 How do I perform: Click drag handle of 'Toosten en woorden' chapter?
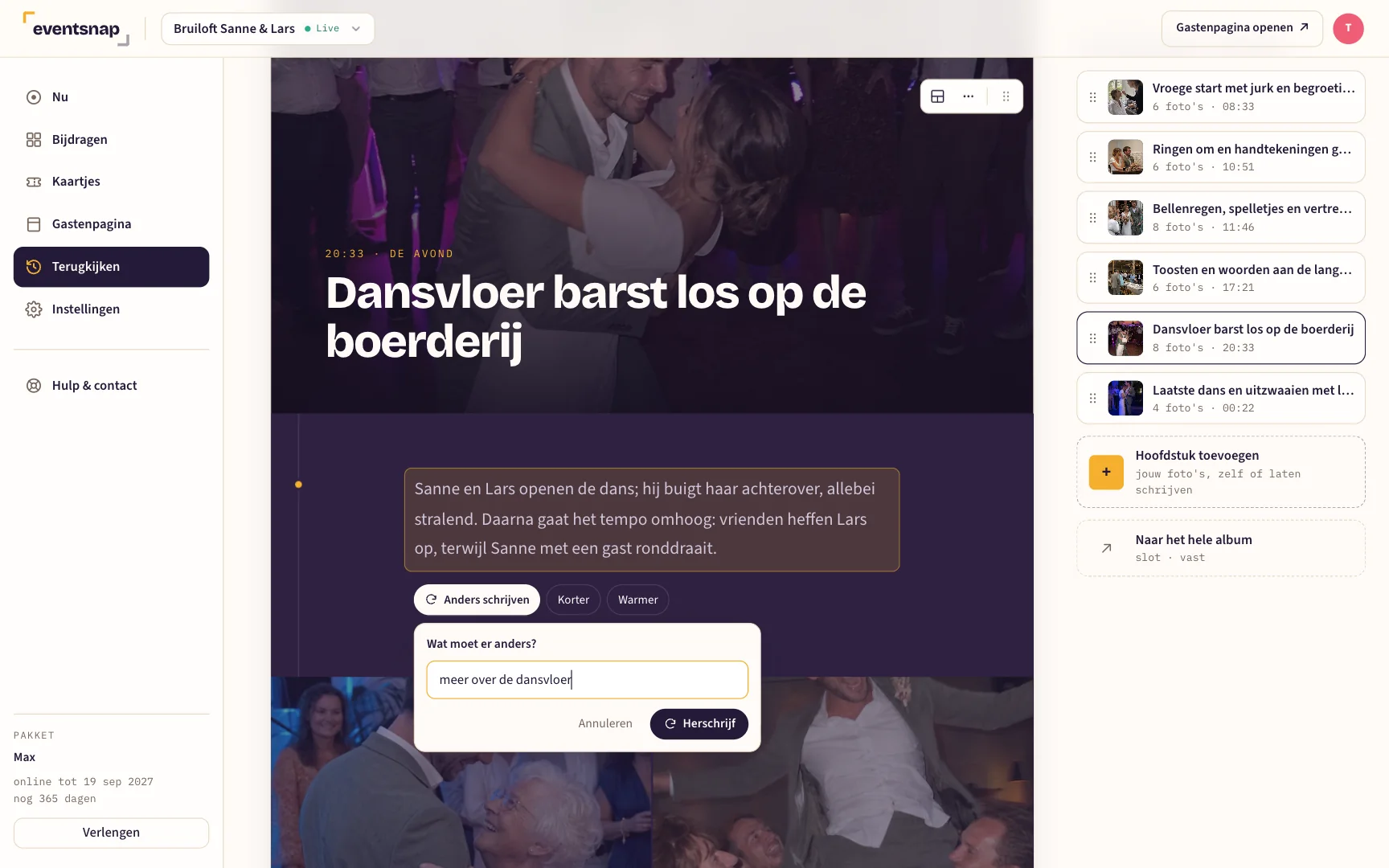click(x=1092, y=278)
